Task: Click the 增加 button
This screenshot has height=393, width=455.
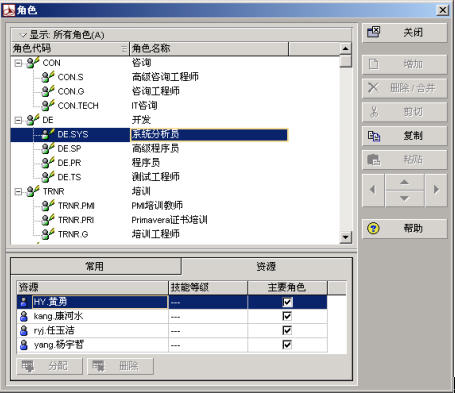Action: pos(404,64)
